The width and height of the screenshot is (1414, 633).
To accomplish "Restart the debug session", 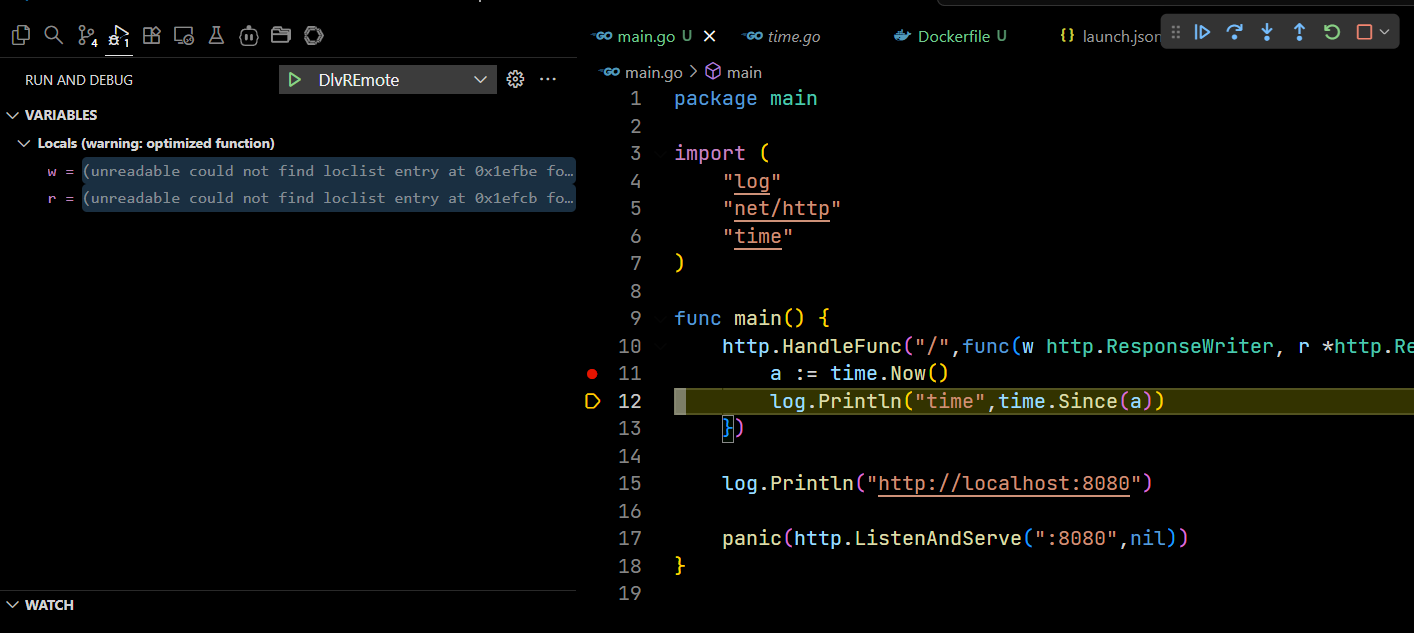I will coord(1331,33).
